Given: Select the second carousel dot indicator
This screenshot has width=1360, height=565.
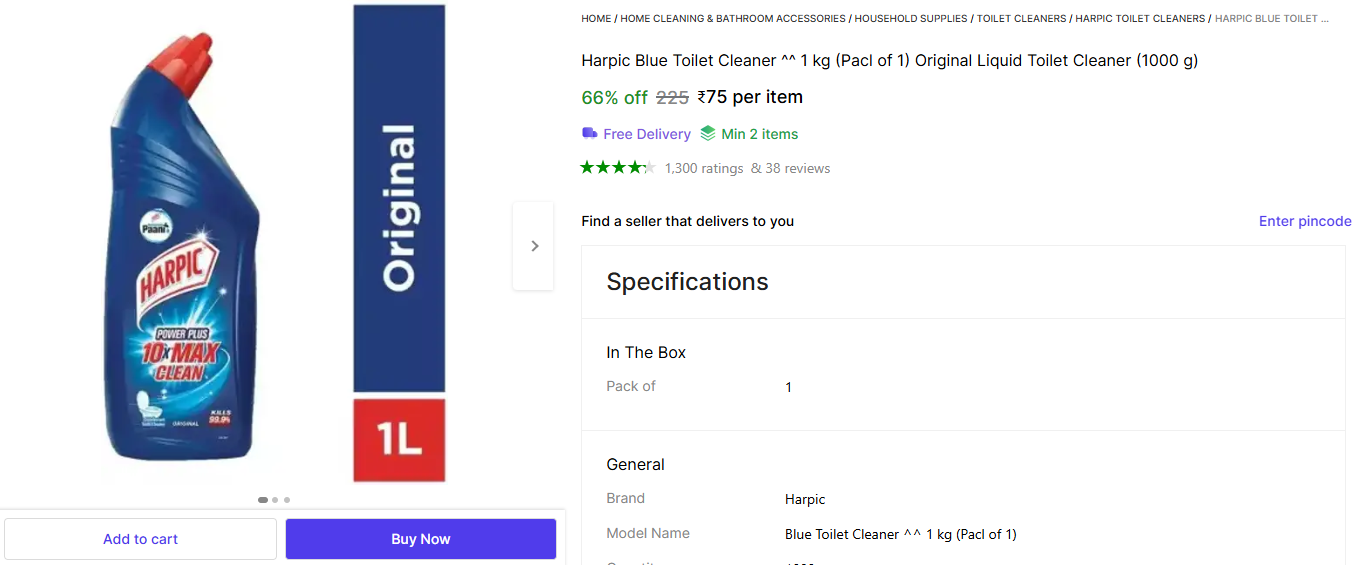Looking at the screenshot, I should click(275, 500).
